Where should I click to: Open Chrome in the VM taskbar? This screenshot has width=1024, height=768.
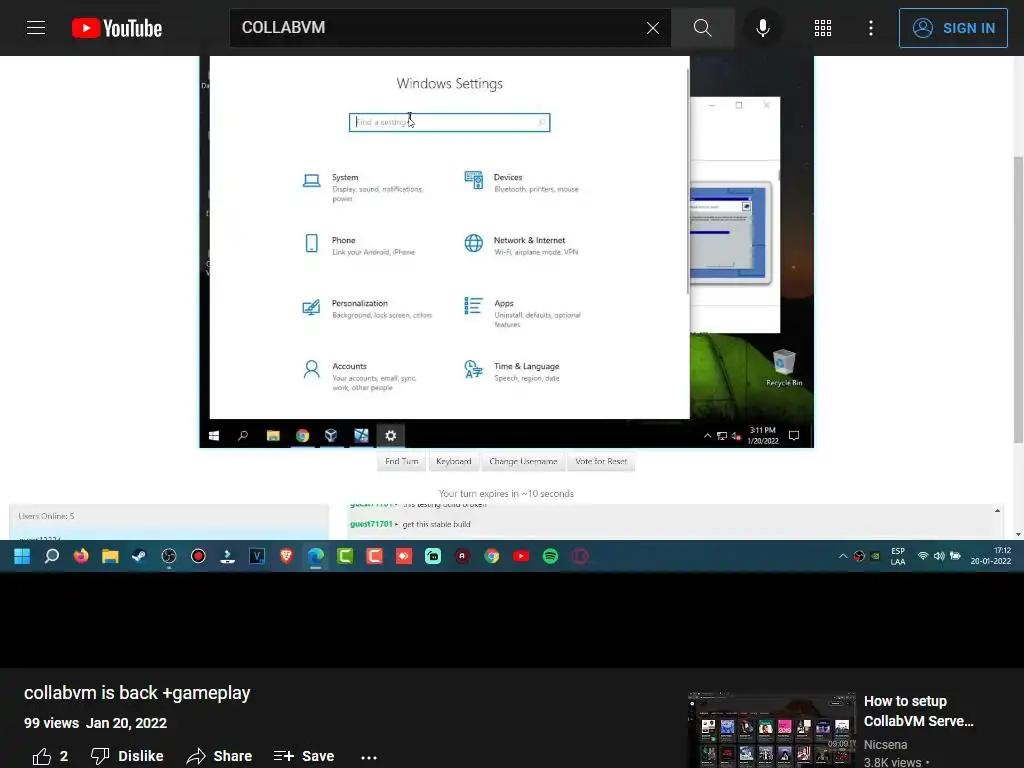(302, 436)
